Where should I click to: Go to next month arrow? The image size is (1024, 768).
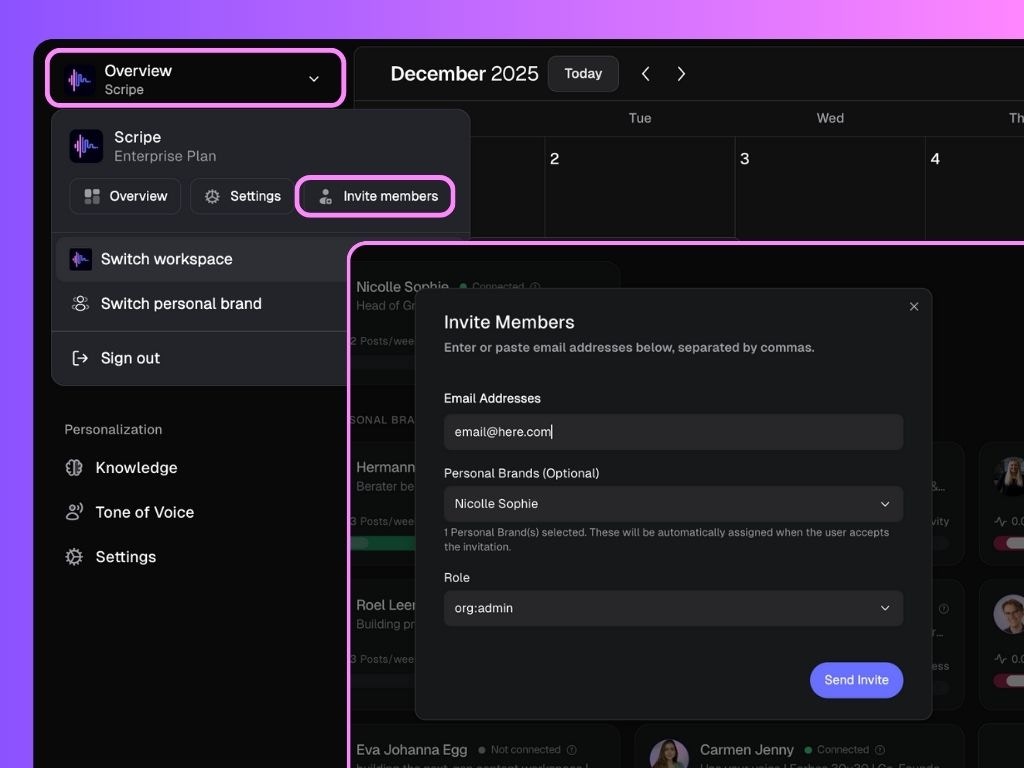click(x=681, y=74)
